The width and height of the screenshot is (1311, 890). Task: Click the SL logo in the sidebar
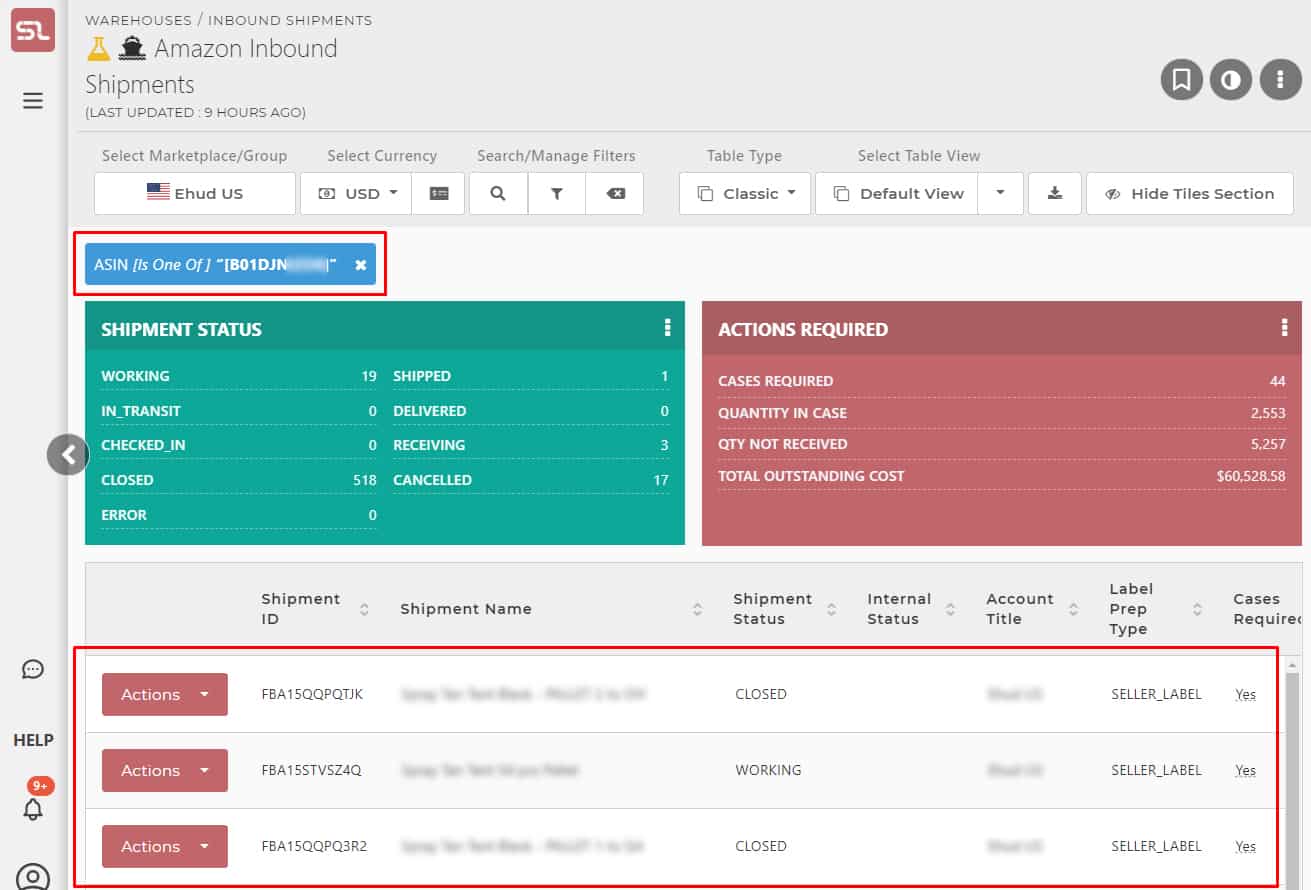pos(33,31)
